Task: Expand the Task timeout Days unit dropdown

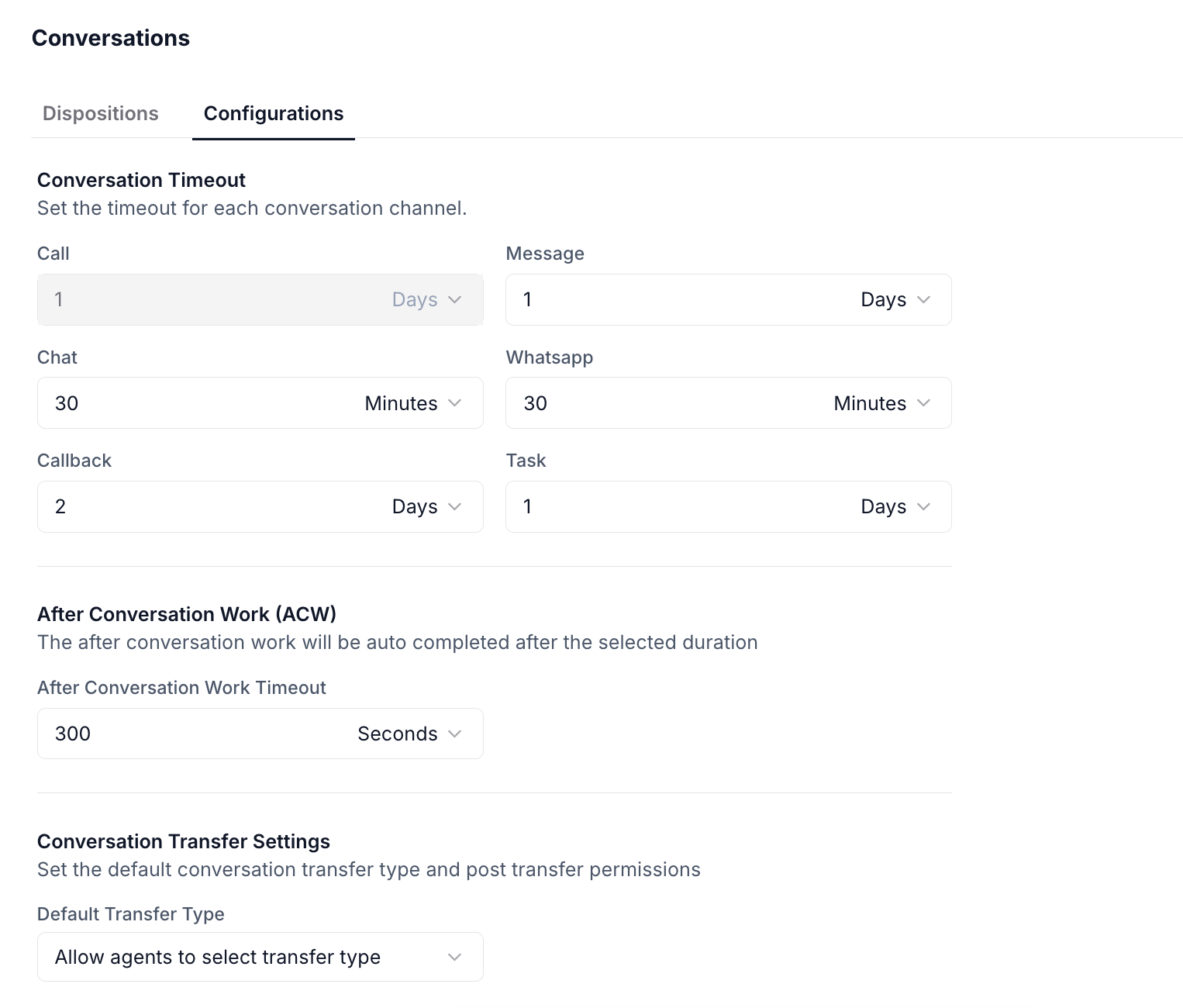Action: point(895,506)
